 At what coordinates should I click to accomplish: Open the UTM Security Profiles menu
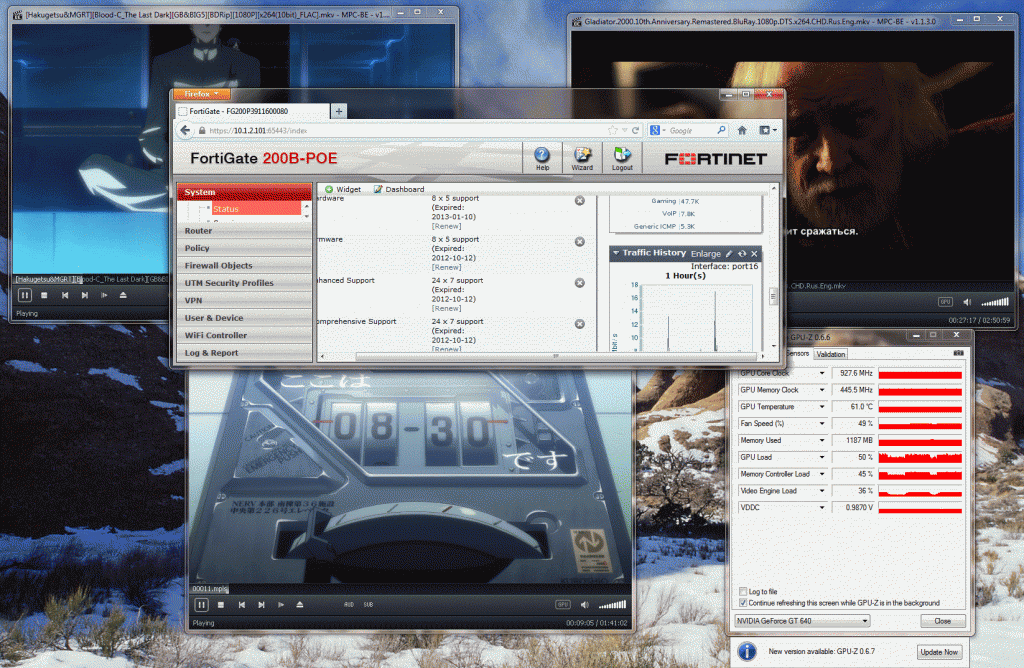tap(244, 283)
